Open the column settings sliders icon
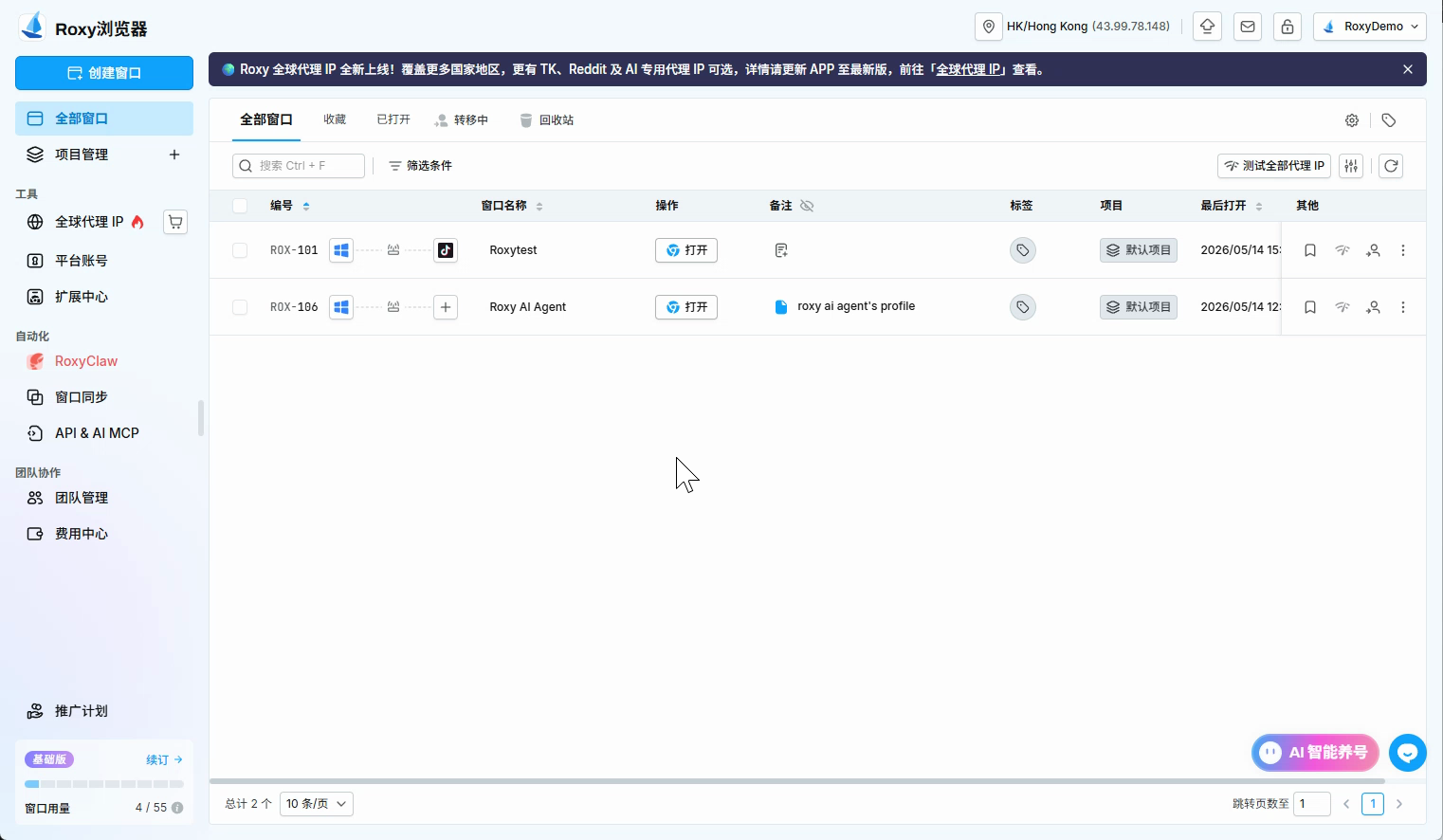Screen dimensions: 1443x840 [1352, 166]
